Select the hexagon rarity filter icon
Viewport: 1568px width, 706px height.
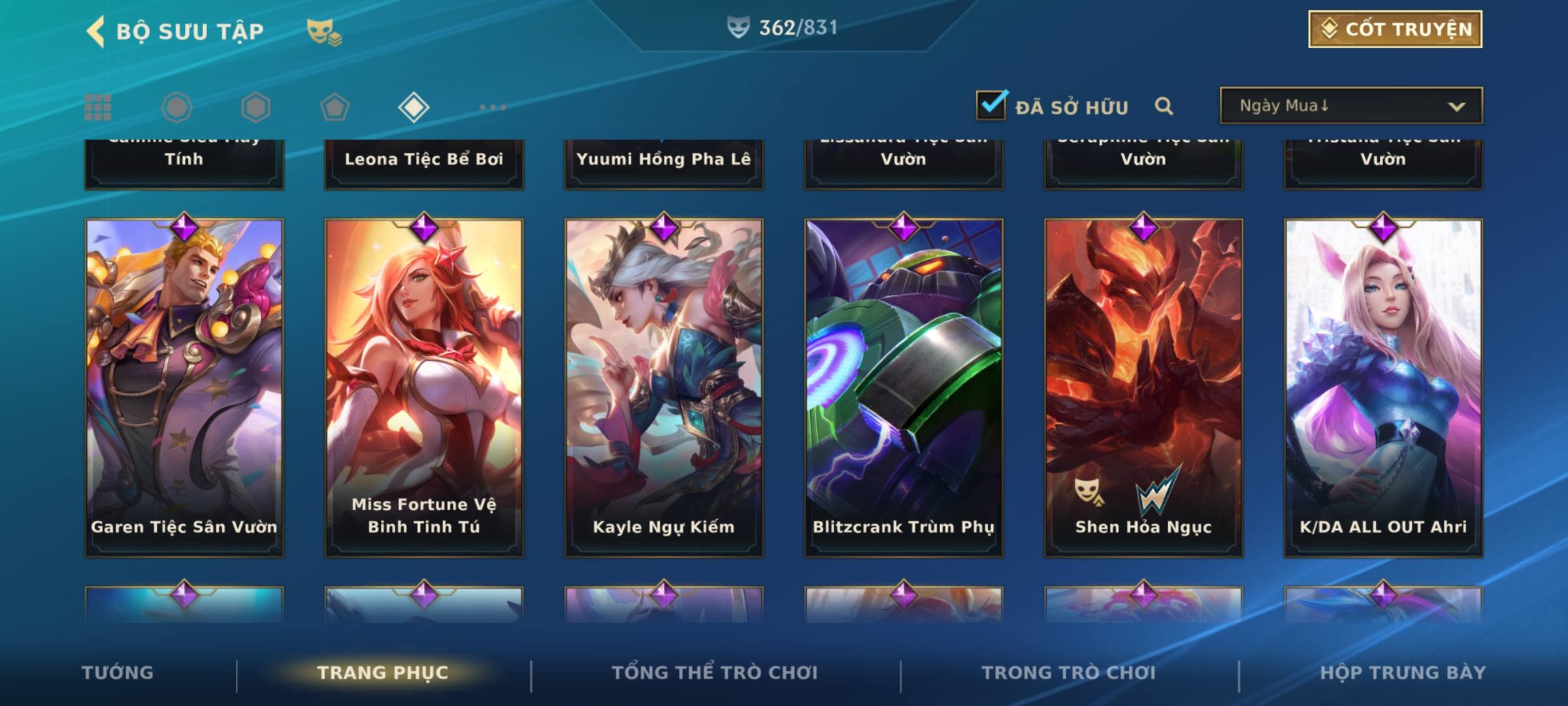point(255,107)
